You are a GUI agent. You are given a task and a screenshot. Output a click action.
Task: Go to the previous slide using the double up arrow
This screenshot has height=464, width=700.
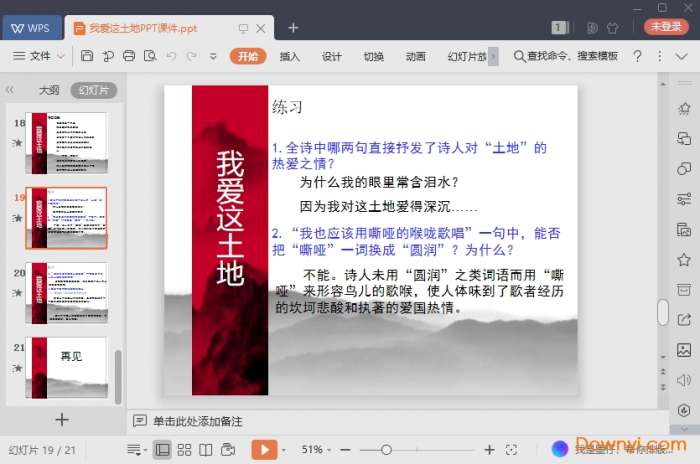pos(663,372)
